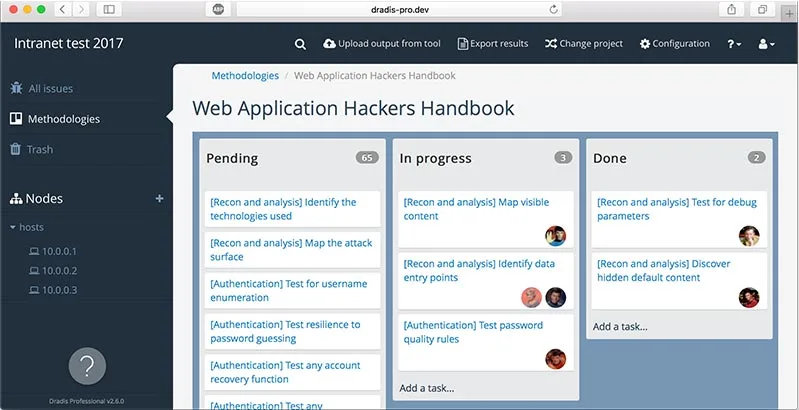Click the Pending column heading
This screenshot has height=410, width=799.
[232, 158]
